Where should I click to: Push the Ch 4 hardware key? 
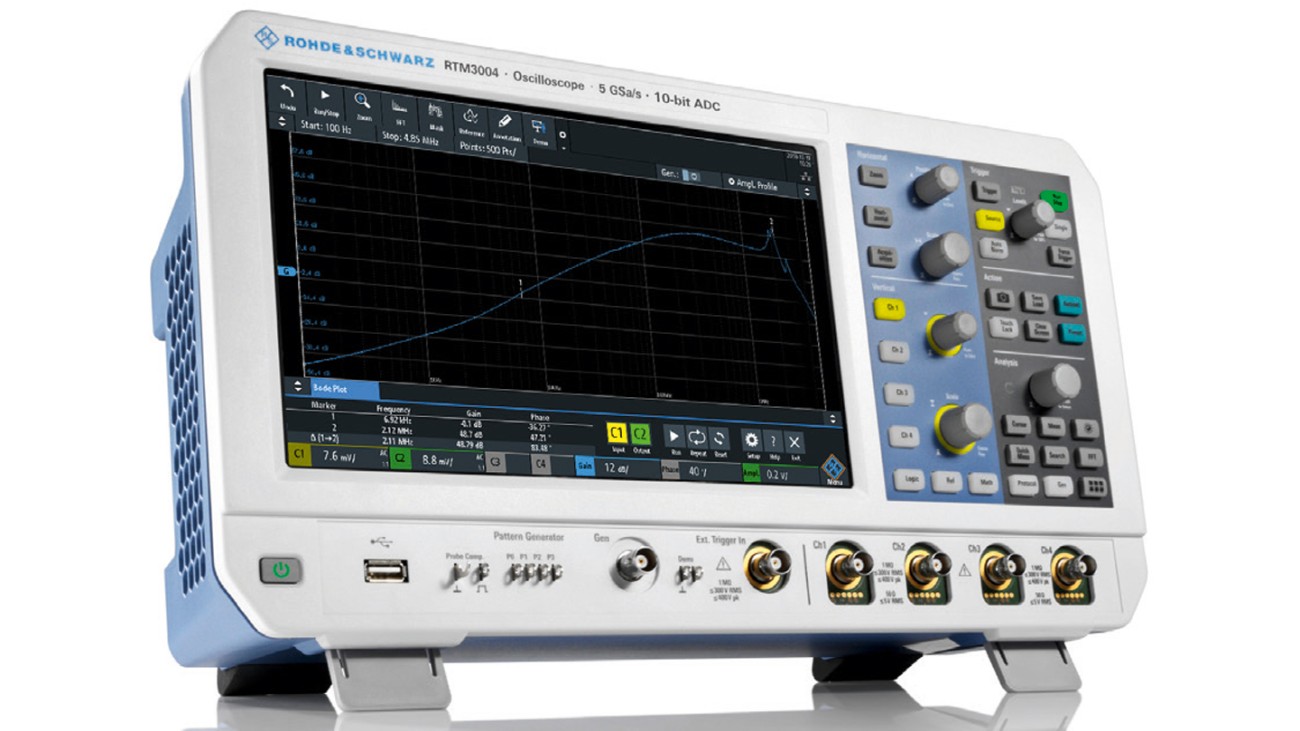click(x=905, y=435)
